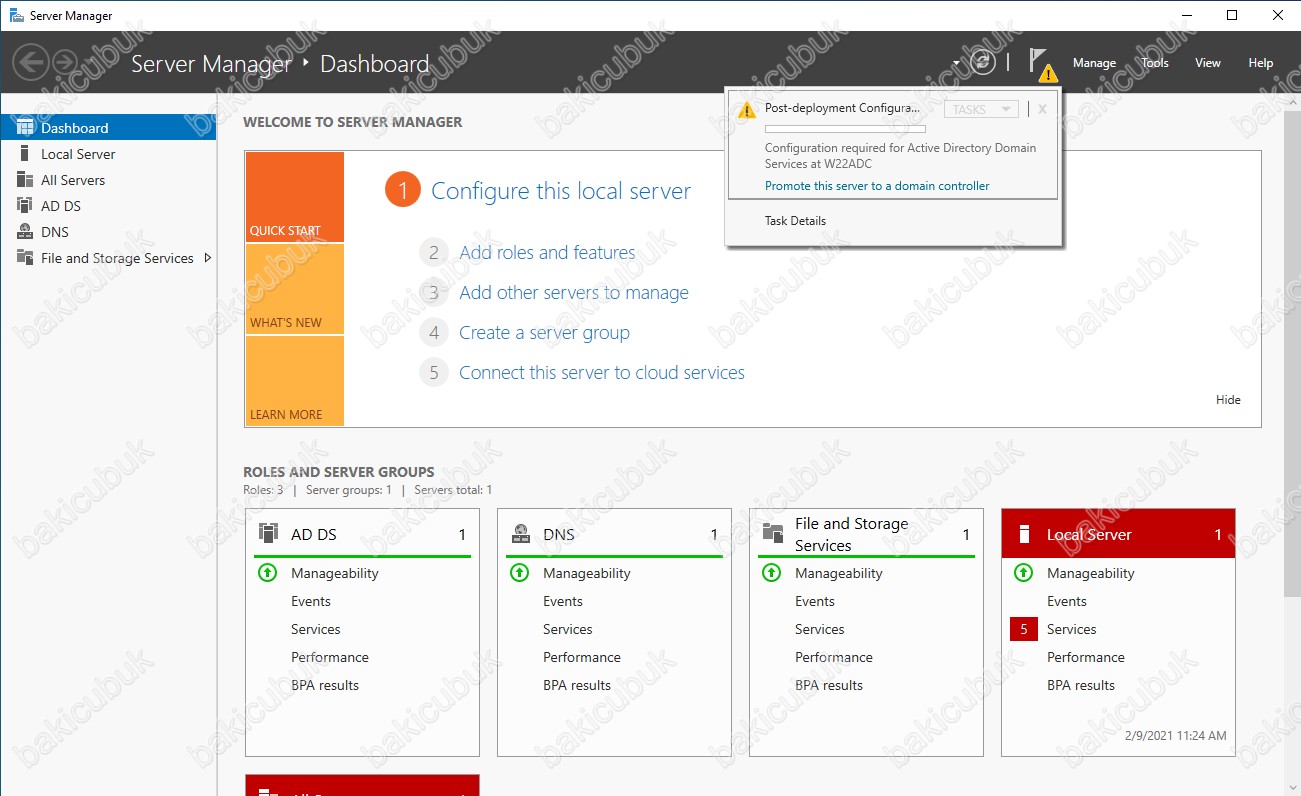This screenshot has width=1301, height=796.
Task: Expand File and Storage Services sidebar arrow
Action: pyautogui.click(x=207, y=258)
